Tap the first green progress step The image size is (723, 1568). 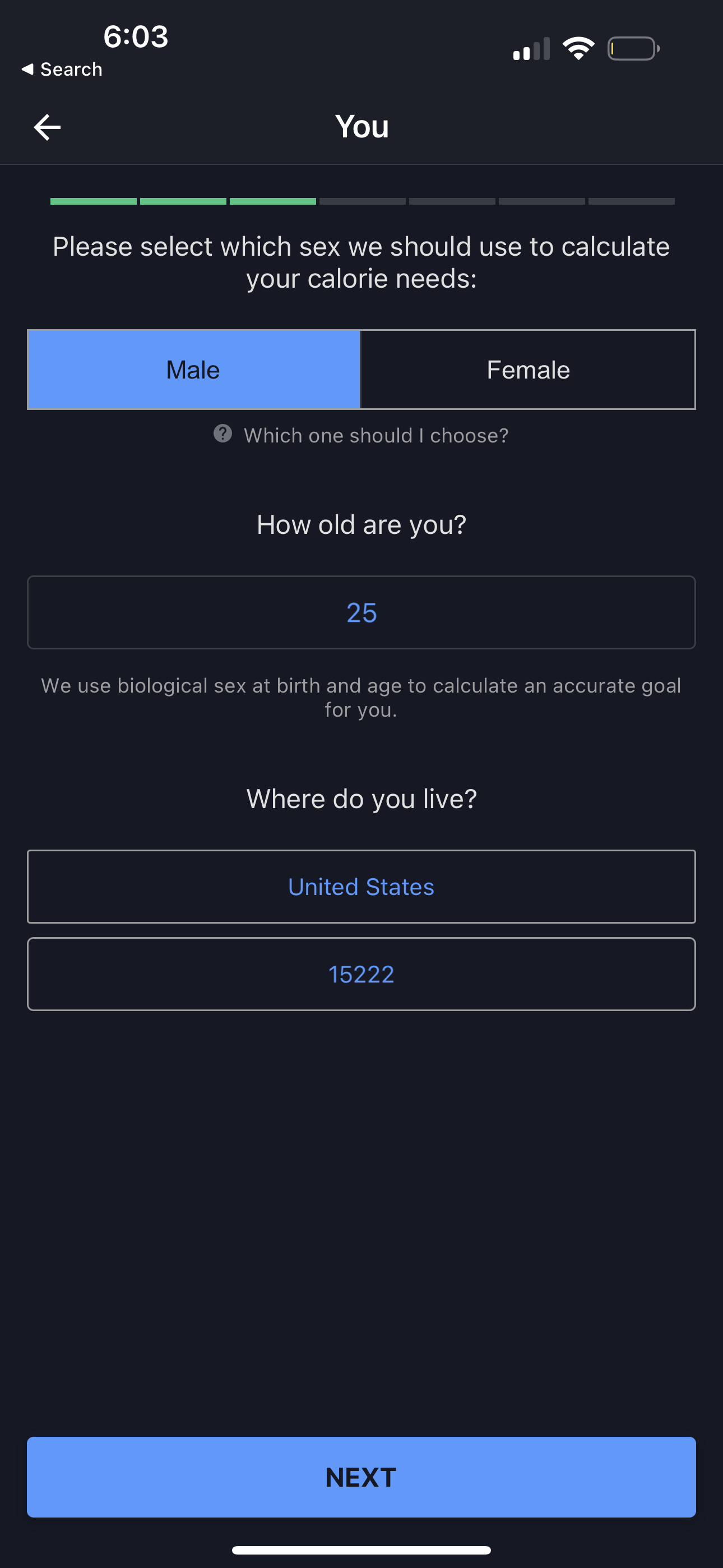tap(93, 201)
